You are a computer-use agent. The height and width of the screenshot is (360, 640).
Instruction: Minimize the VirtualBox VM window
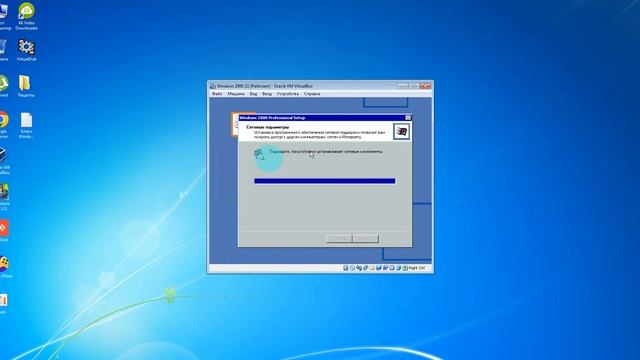[402, 86]
